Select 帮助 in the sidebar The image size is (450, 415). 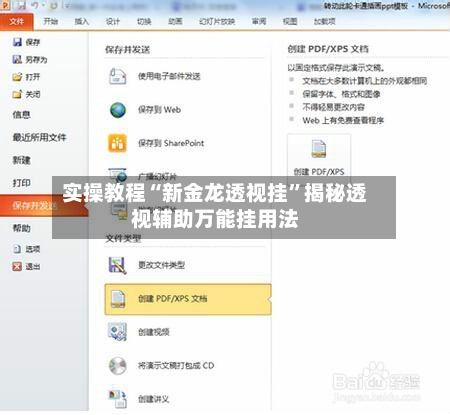[x=21, y=228]
